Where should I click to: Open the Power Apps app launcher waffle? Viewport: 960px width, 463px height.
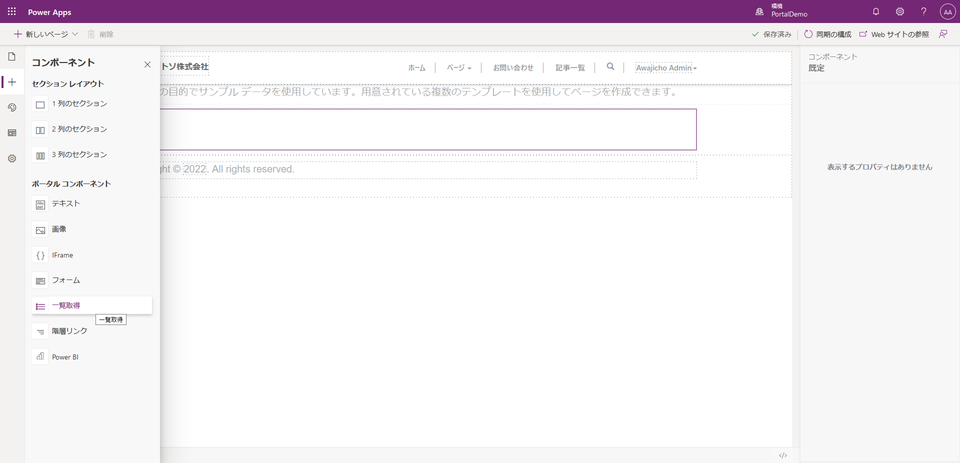click(12, 12)
